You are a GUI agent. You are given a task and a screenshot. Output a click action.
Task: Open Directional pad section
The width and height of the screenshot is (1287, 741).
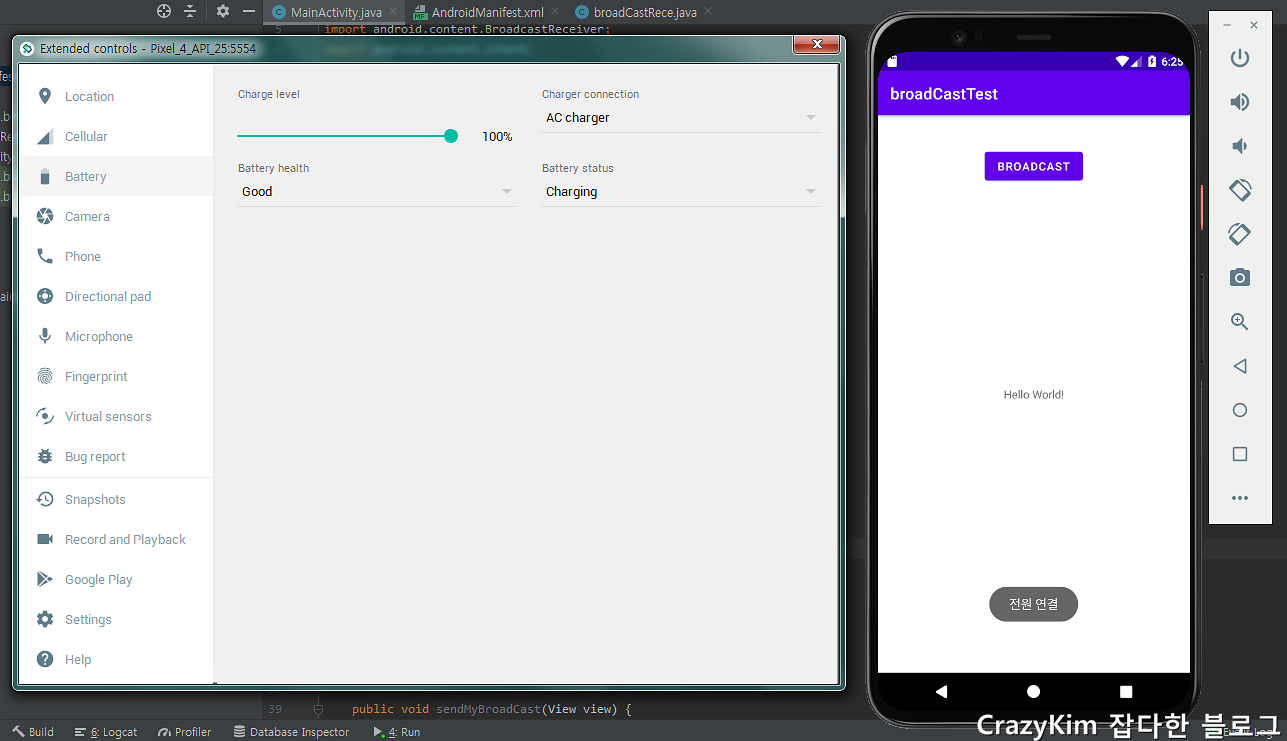[116, 297]
